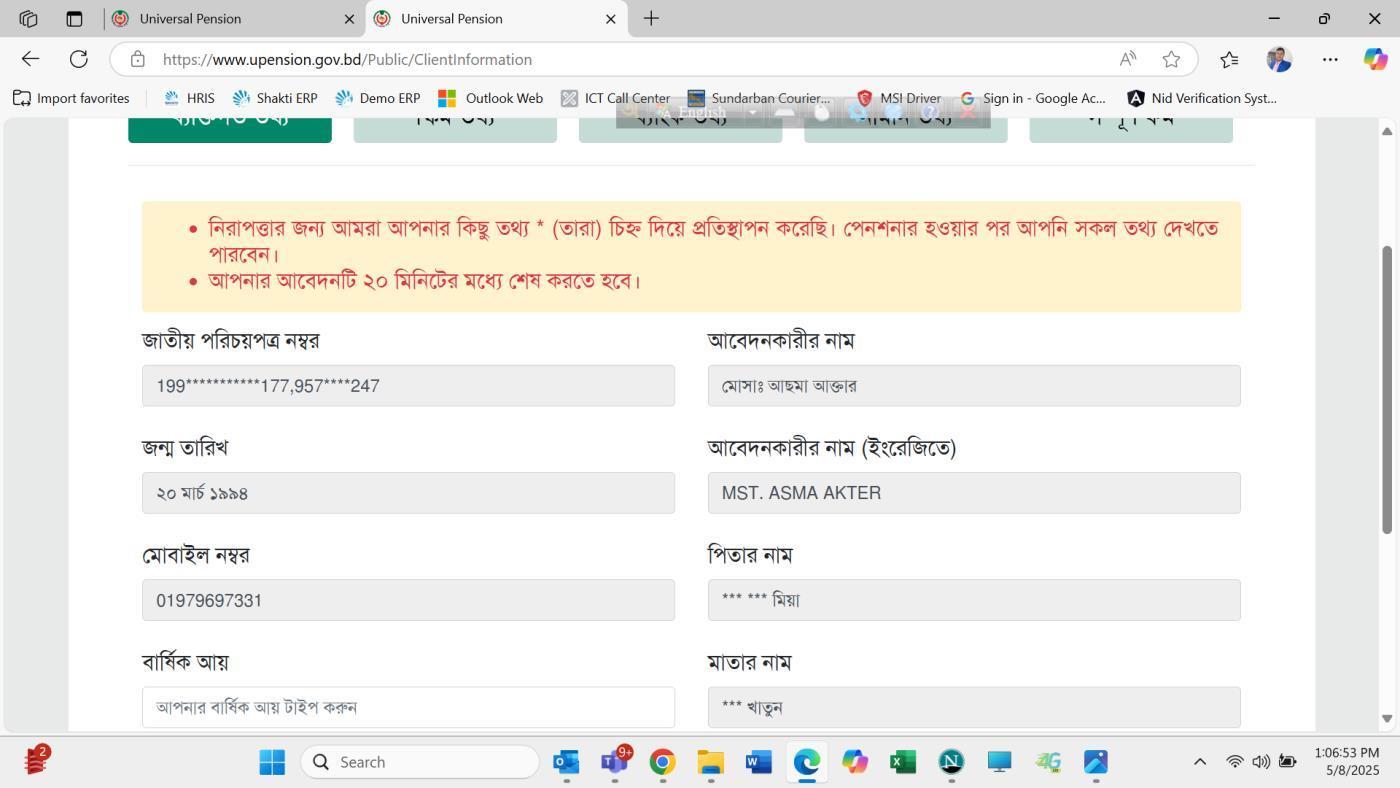Open Edge Settings and more menu
Screen dimensions: 1400x788
(1330, 59)
